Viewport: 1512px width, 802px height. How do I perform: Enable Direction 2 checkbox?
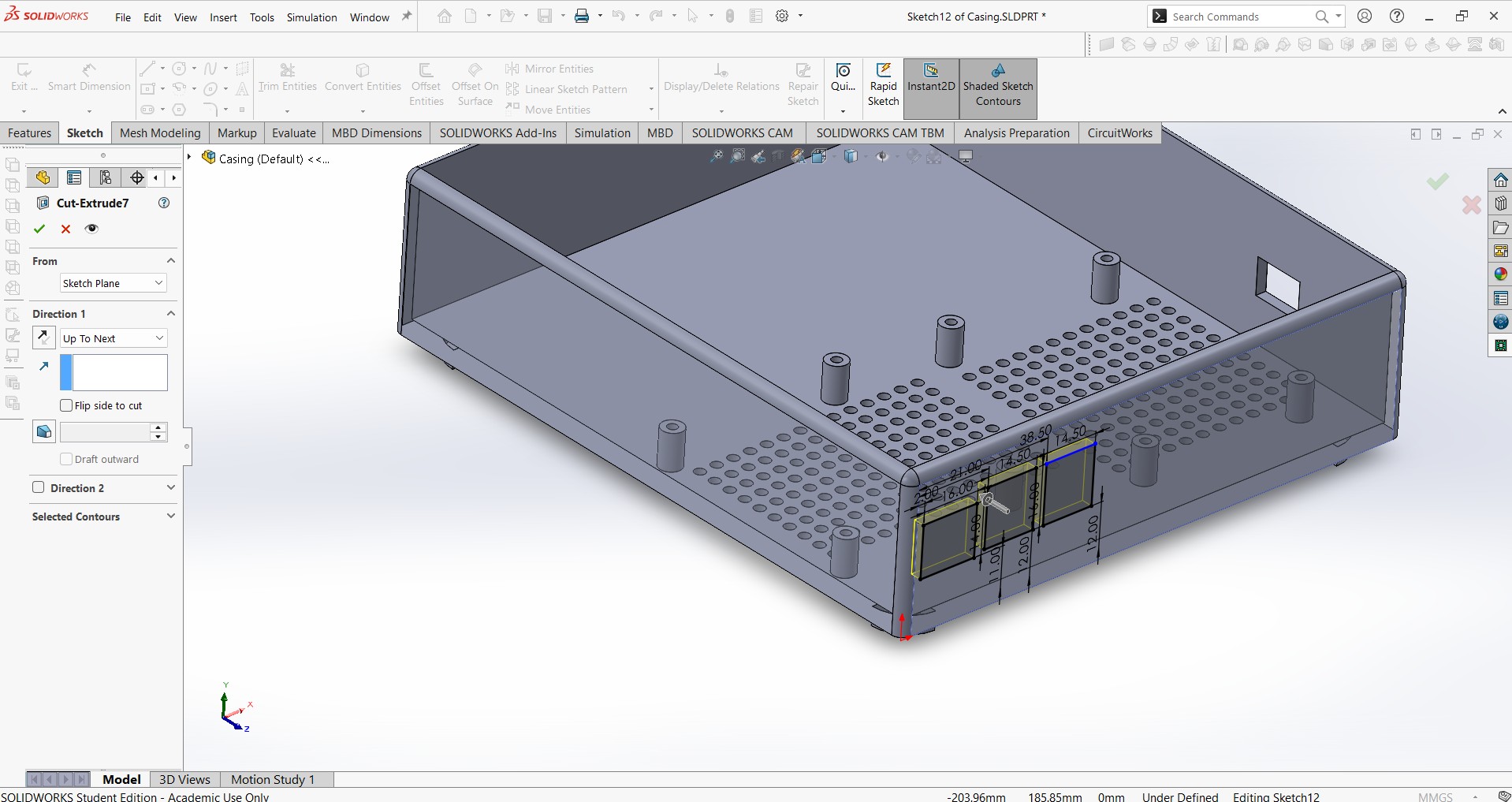38,487
